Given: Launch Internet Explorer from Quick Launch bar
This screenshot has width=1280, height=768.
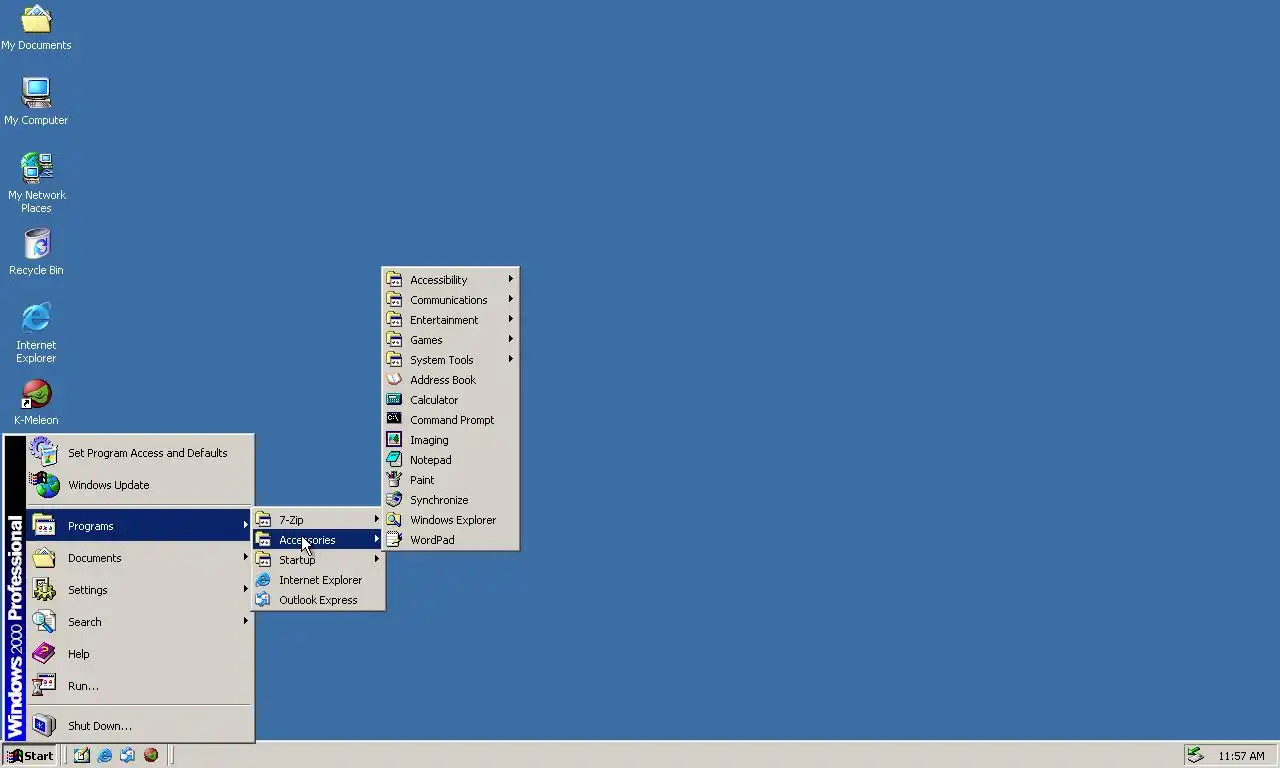Looking at the screenshot, I should 104,756.
